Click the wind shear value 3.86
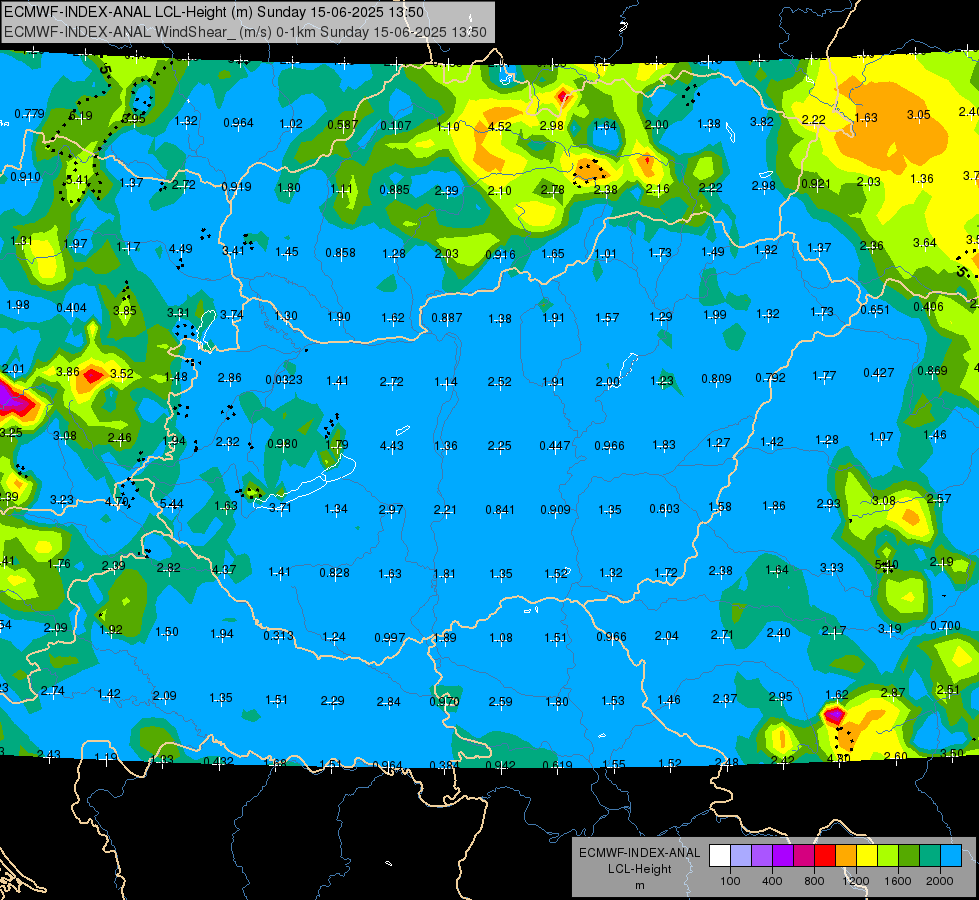The width and height of the screenshot is (979, 900). [67, 372]
